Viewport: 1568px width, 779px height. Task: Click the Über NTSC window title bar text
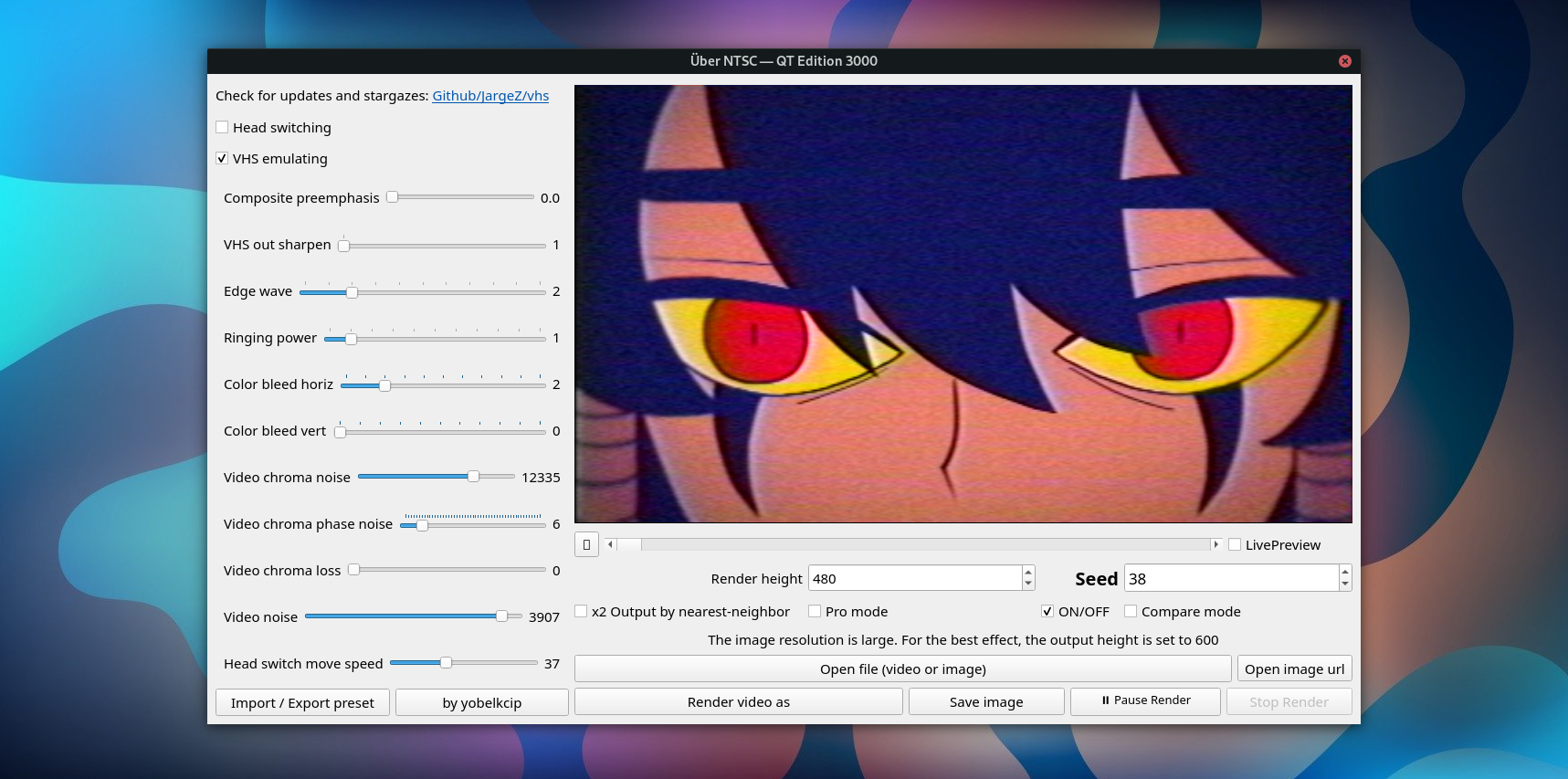pos(784,61)
